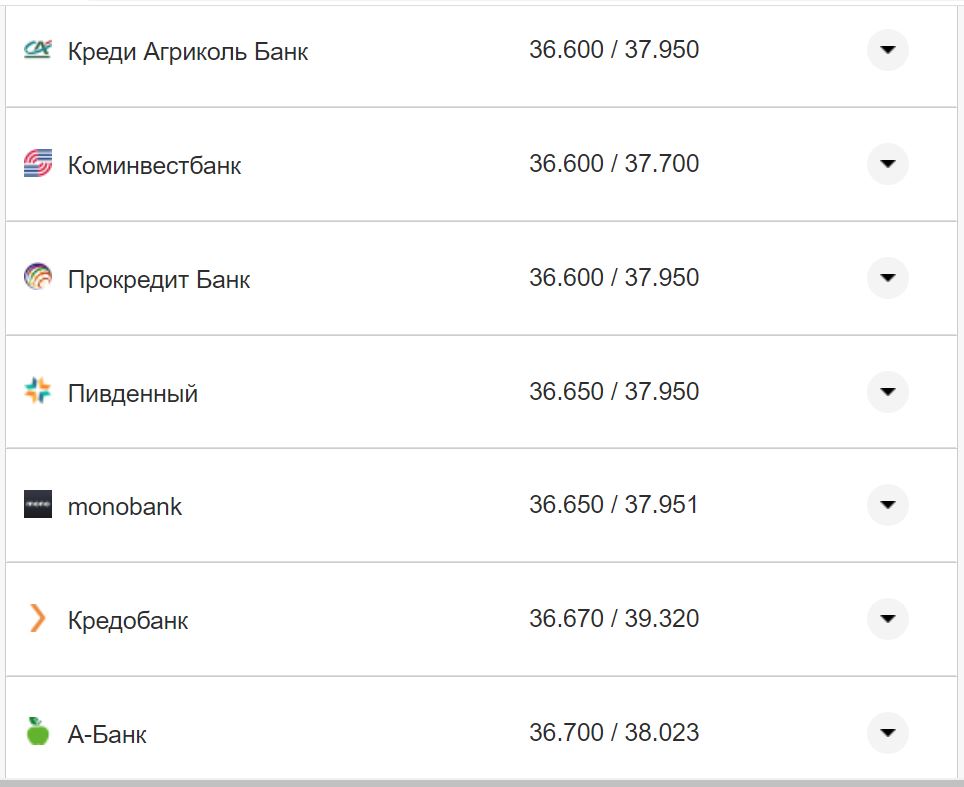Expand the Коминвестбанк rate details arrow
This screenshot has height=787, width=964.
tap(887, 164)
